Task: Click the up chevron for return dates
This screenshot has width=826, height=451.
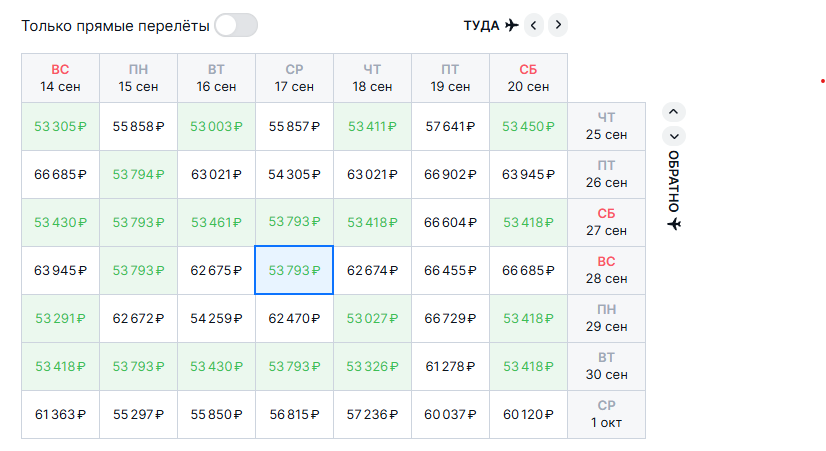Action: pos(674,112)
